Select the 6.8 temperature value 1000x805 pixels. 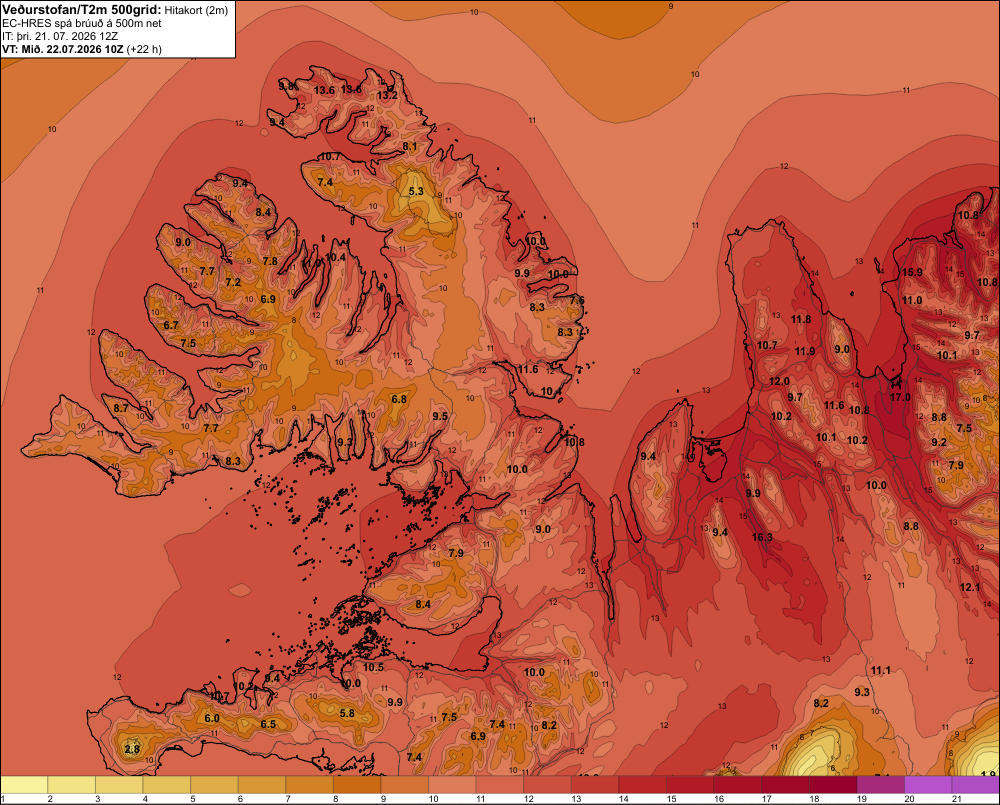399,399
